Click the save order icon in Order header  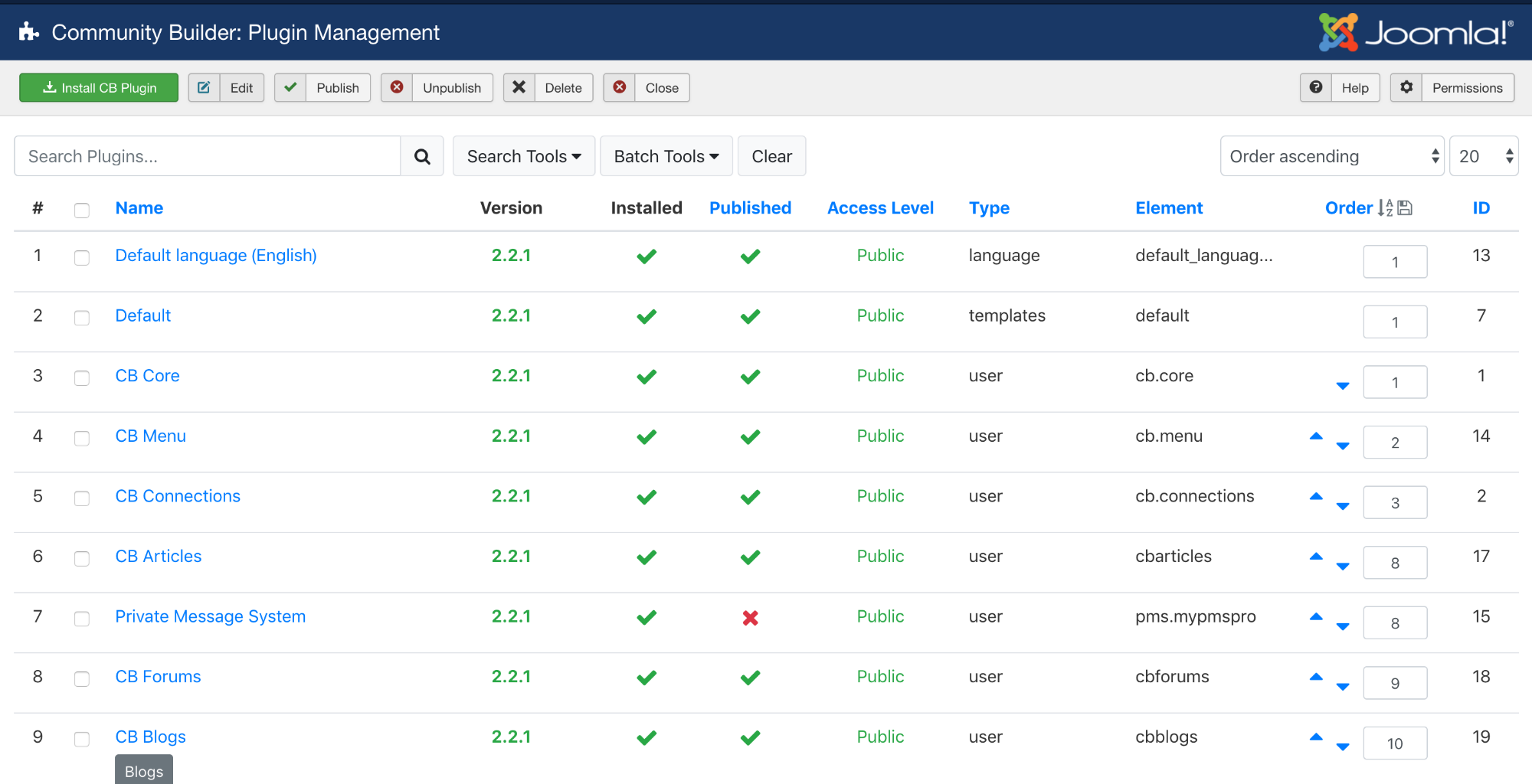1405,208
